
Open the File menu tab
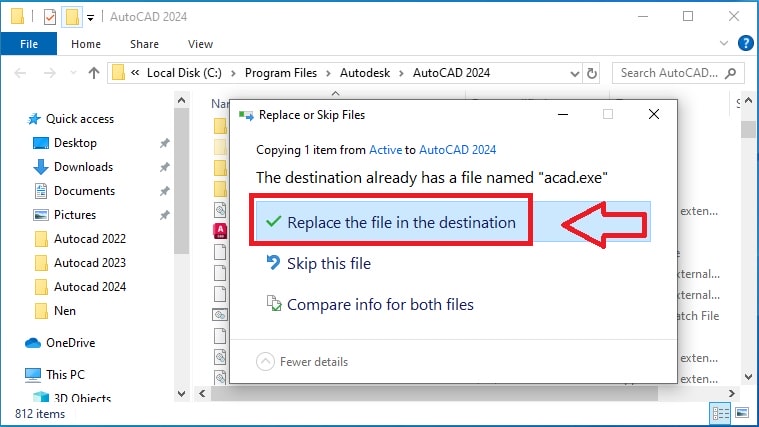pos(29,44)
